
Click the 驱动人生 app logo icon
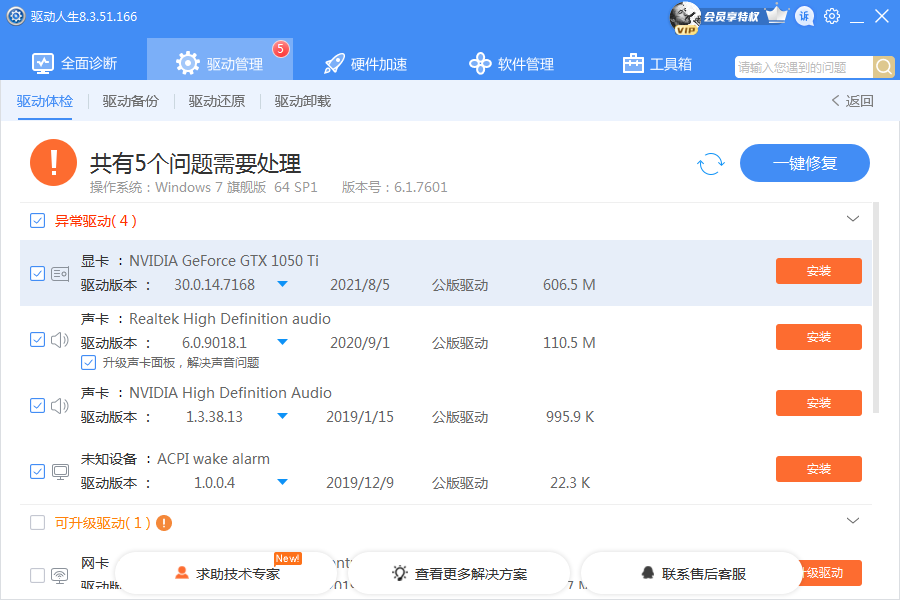[15, 16]
